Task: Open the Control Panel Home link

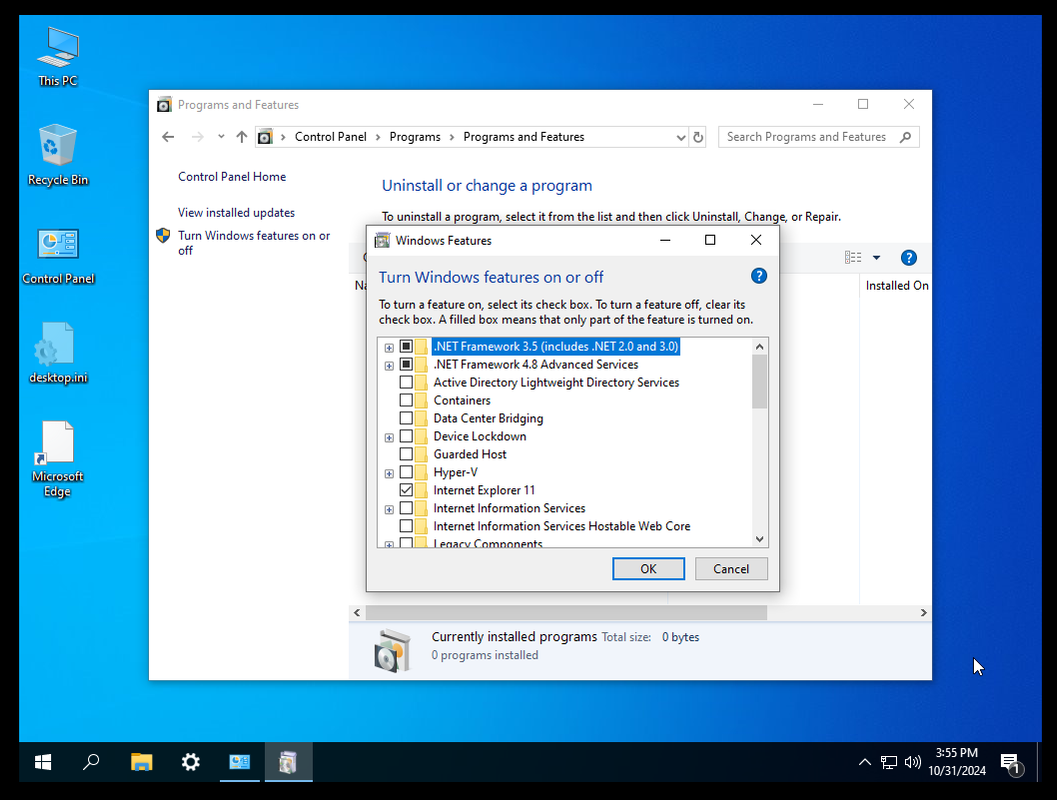Action: pyautogui.click(x=232, y=177)
